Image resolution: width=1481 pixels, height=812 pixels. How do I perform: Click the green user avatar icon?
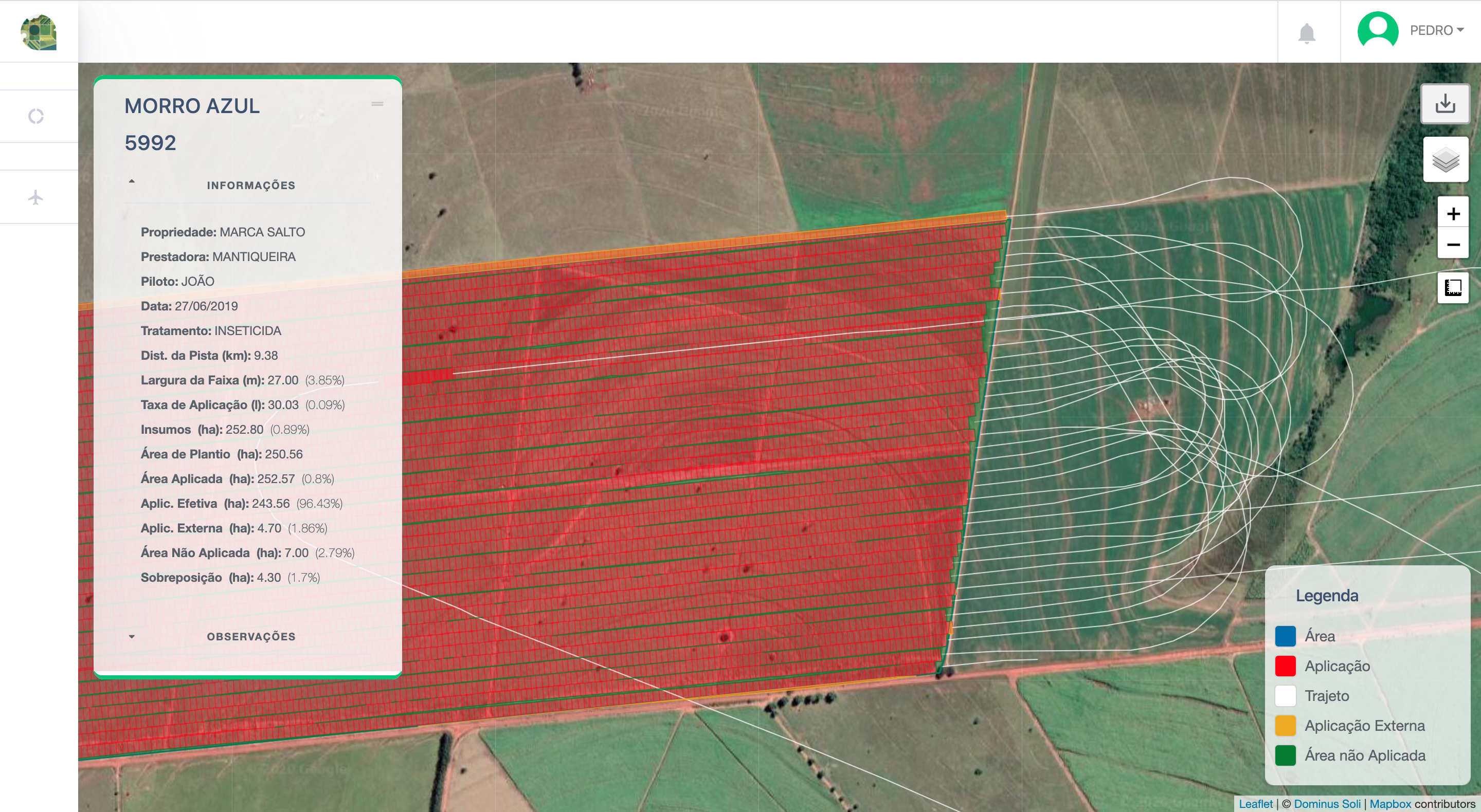coord(1378,30)
